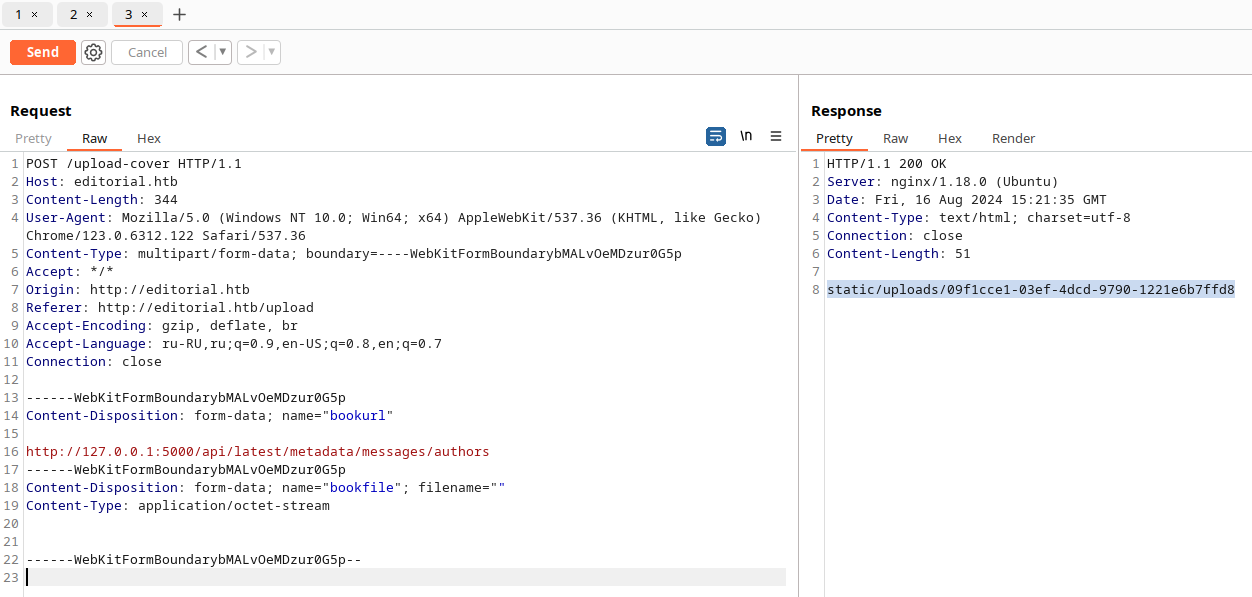This screenshot has width=1252, height=597.
Task: Add a new Repeater tab
Action: tap(180, 15)
